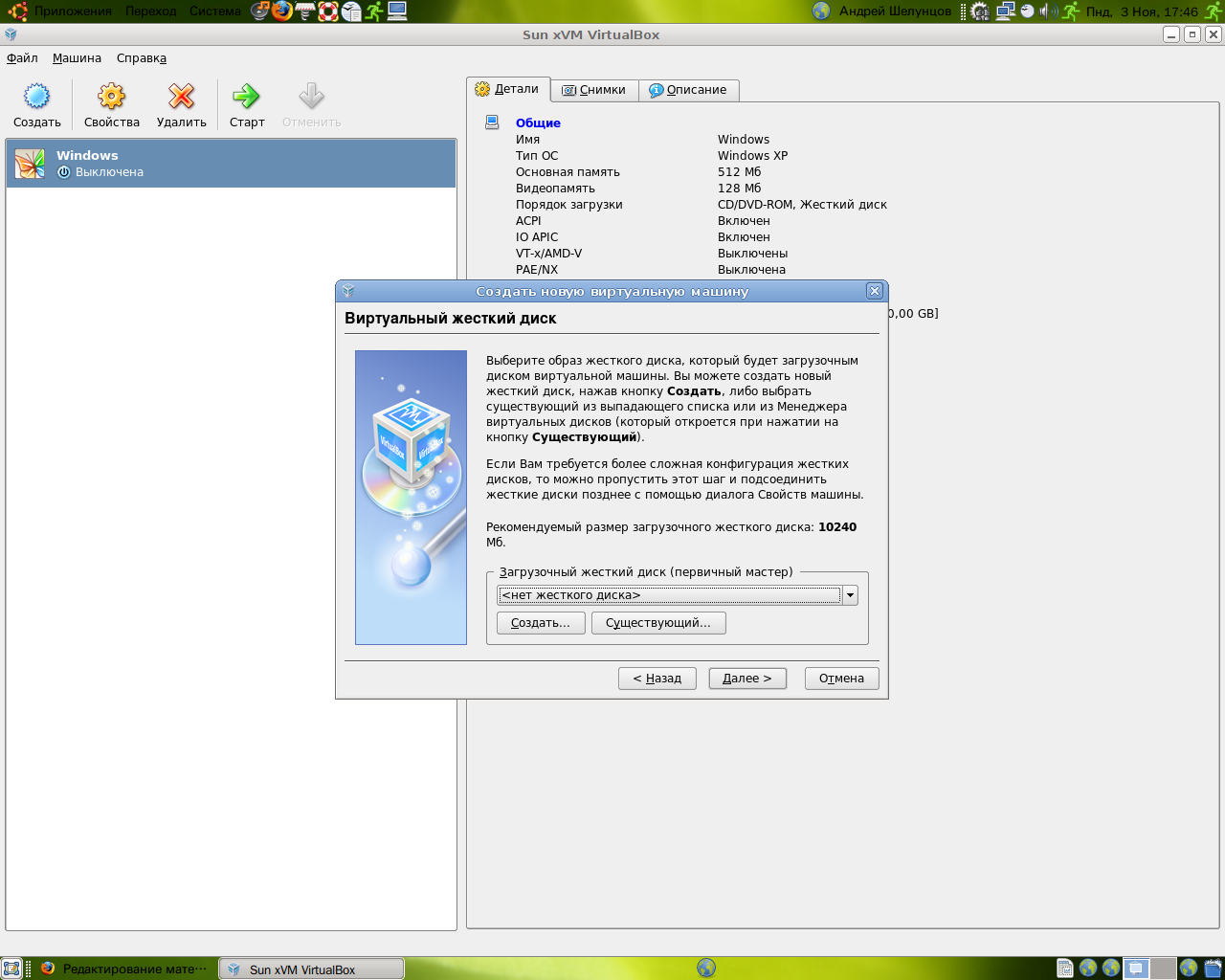Open machine settings via Свойства icon
This screenshot has width=1225, height=980.
(x=112, y=97)
